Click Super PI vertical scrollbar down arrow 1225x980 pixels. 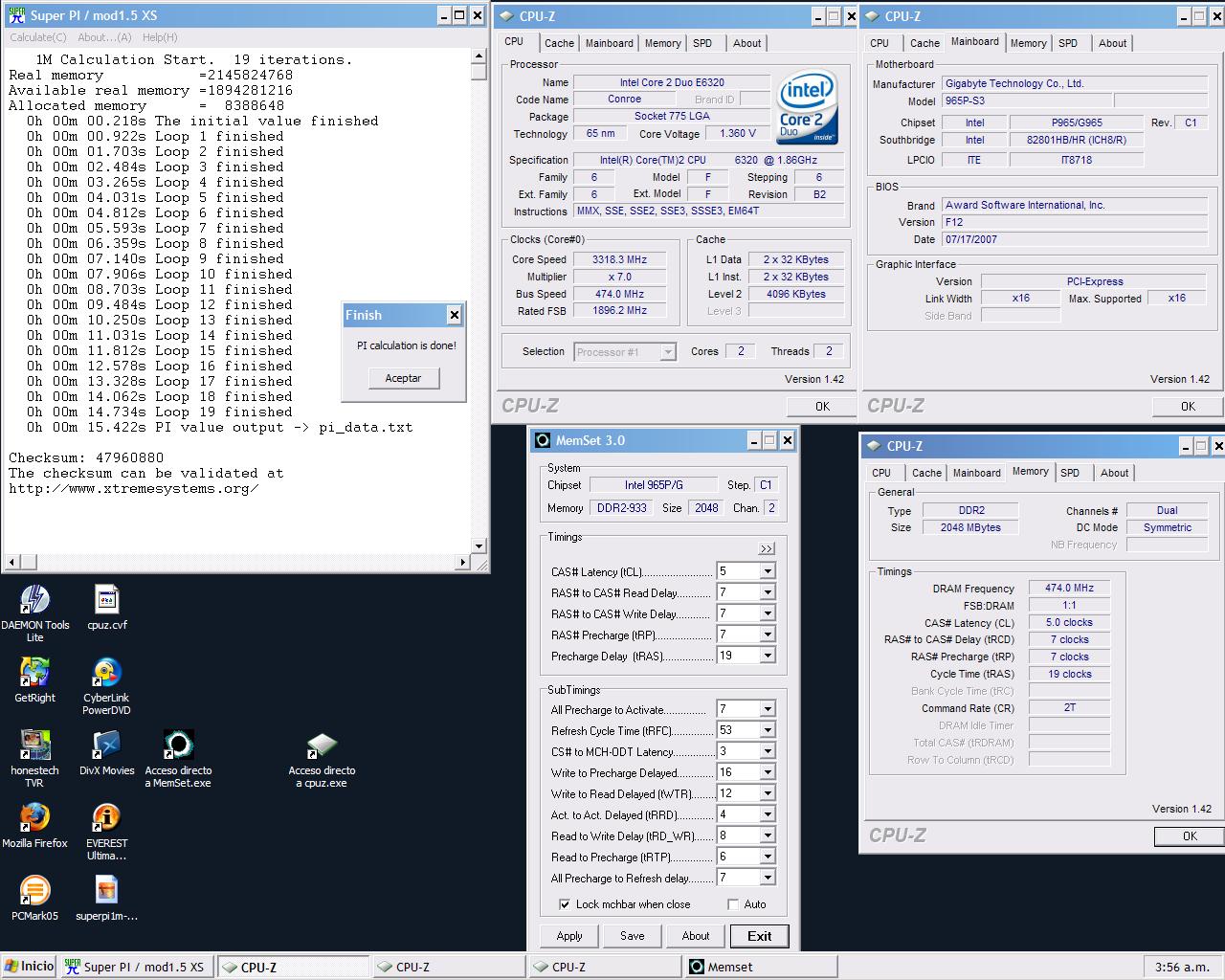tap(479, 547)
